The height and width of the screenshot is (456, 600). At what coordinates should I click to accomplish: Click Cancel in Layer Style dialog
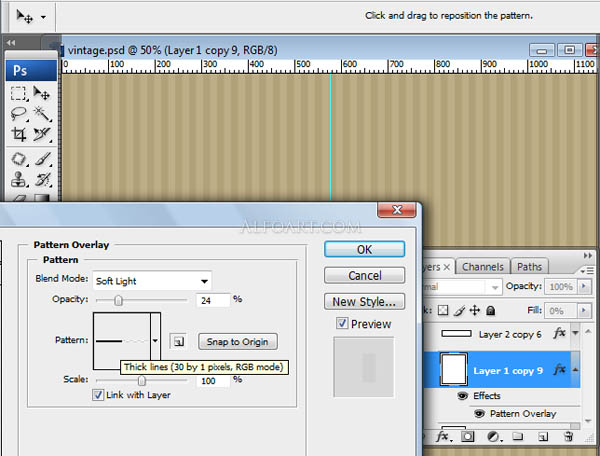coord(364,275)
